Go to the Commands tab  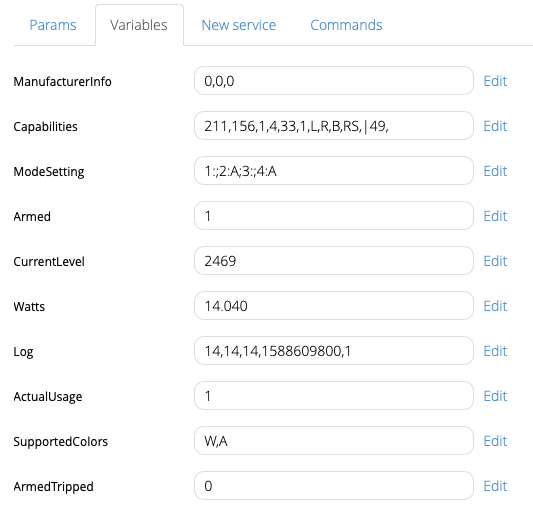pos(346,25)
